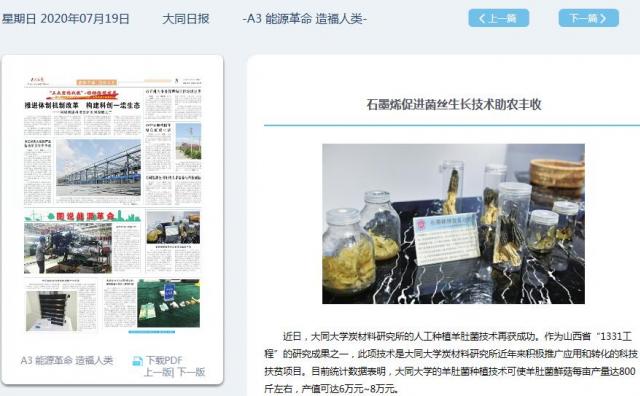Screen dimensions: 640x396
Task: Click the green table display photo on preview
Action: click(x=169, y=303)
